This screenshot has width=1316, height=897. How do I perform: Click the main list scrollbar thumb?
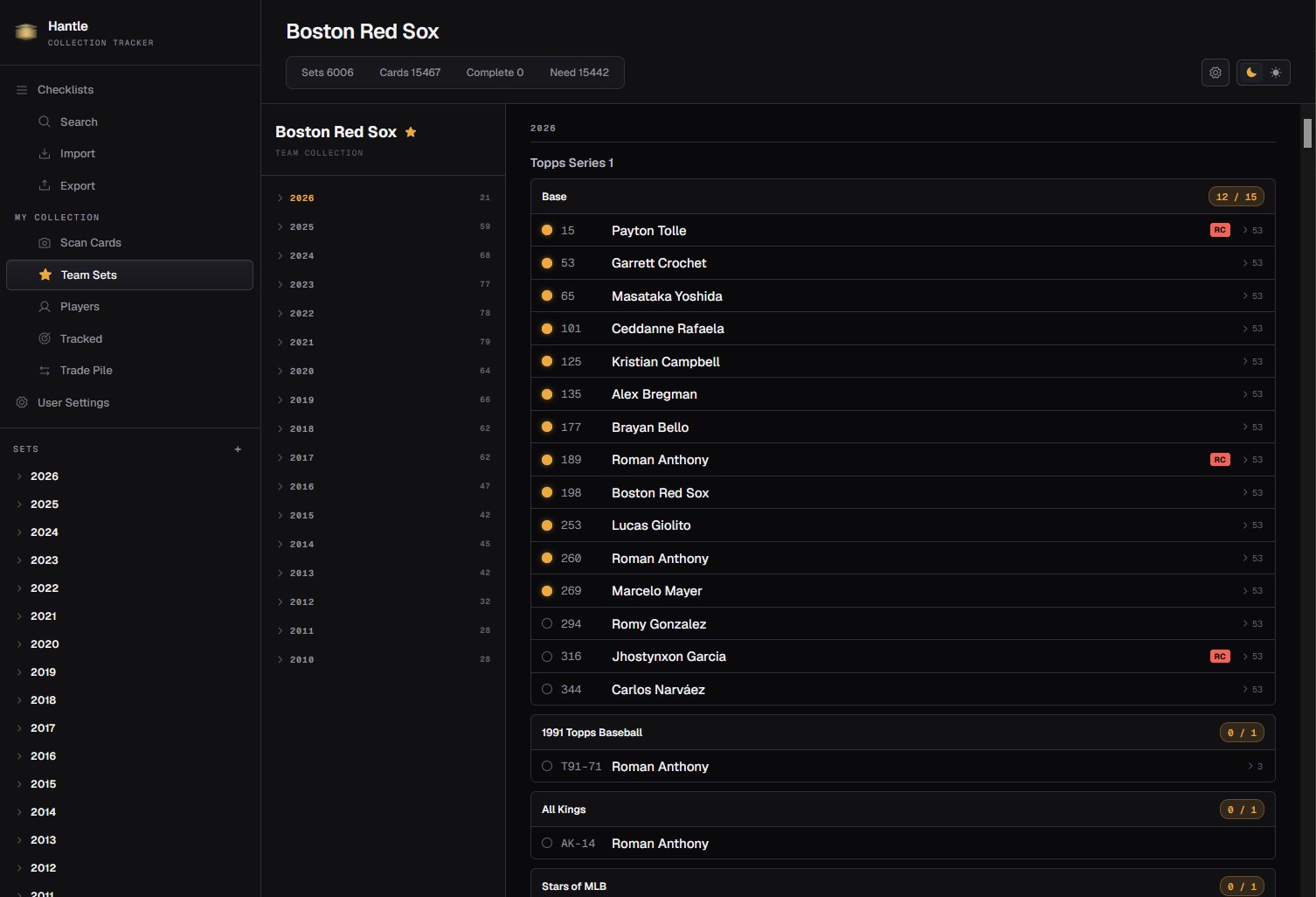[1308, 134]
